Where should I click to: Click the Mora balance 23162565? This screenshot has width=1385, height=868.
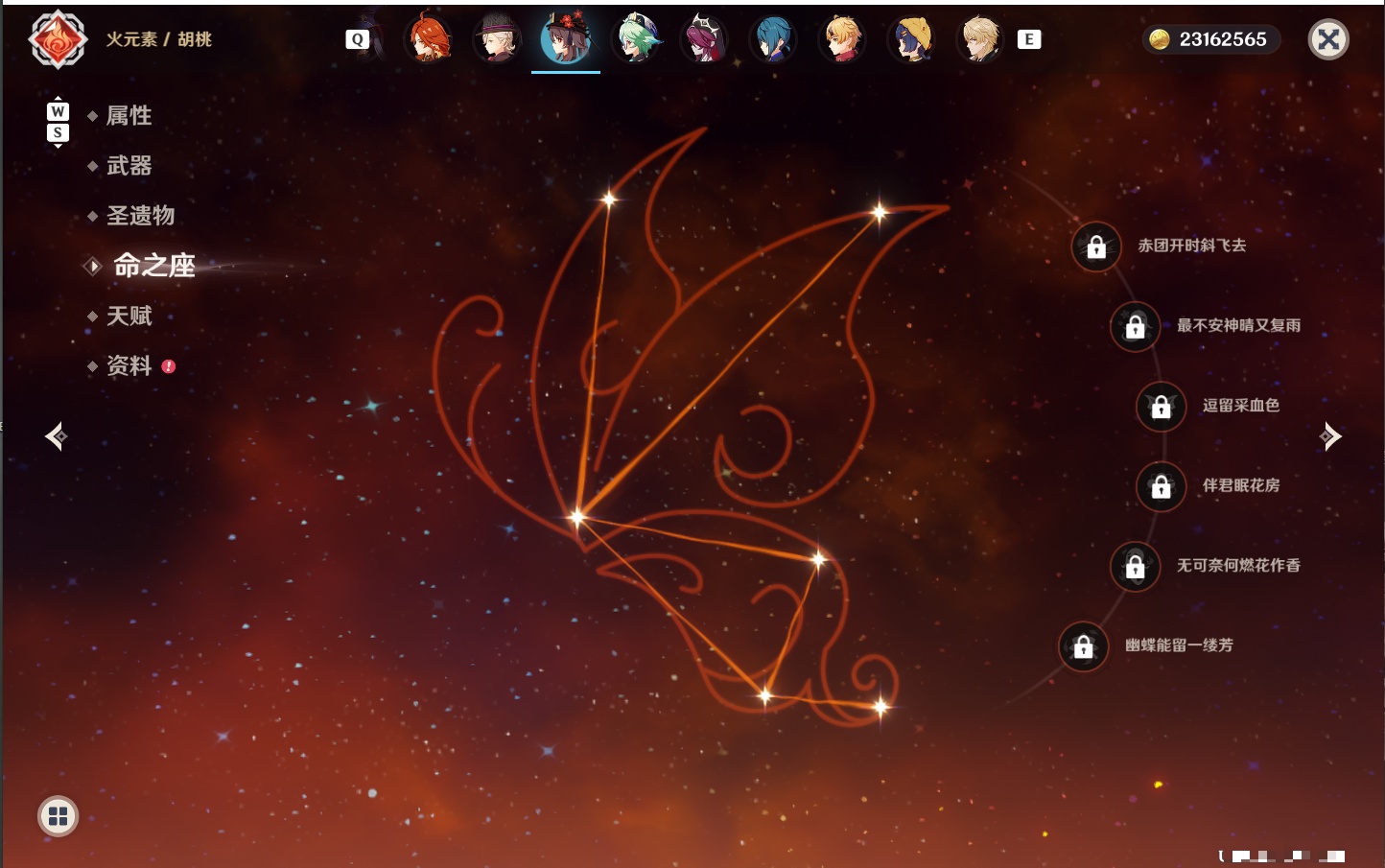click(x=1223, y=39)
